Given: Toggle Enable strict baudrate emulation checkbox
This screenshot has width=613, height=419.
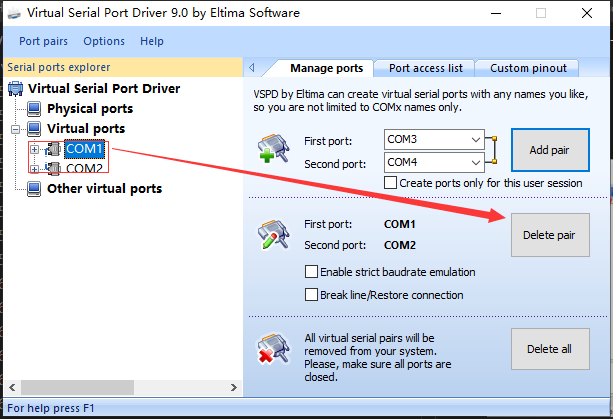Looking at the screenshot, I should (x=311, y=272).
